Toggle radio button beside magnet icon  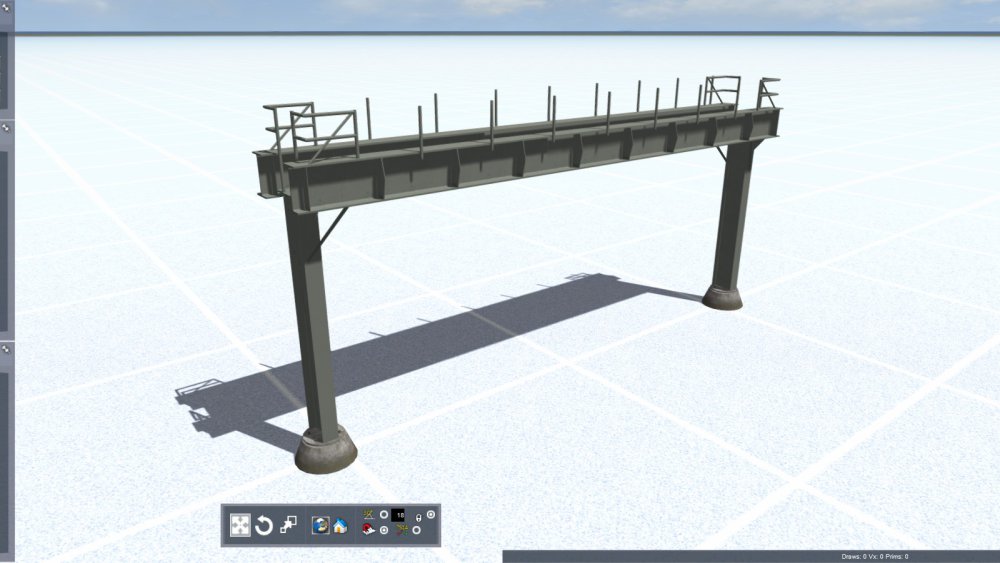[384, 531]
